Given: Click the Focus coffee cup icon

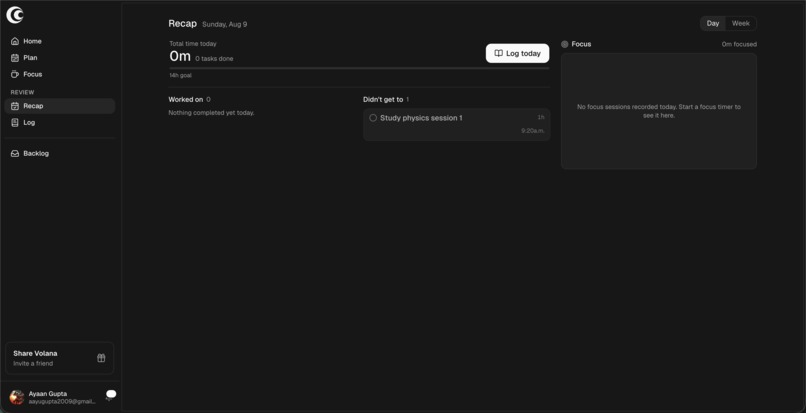Looking at the screenshot, I should click(x=15, y=74).
